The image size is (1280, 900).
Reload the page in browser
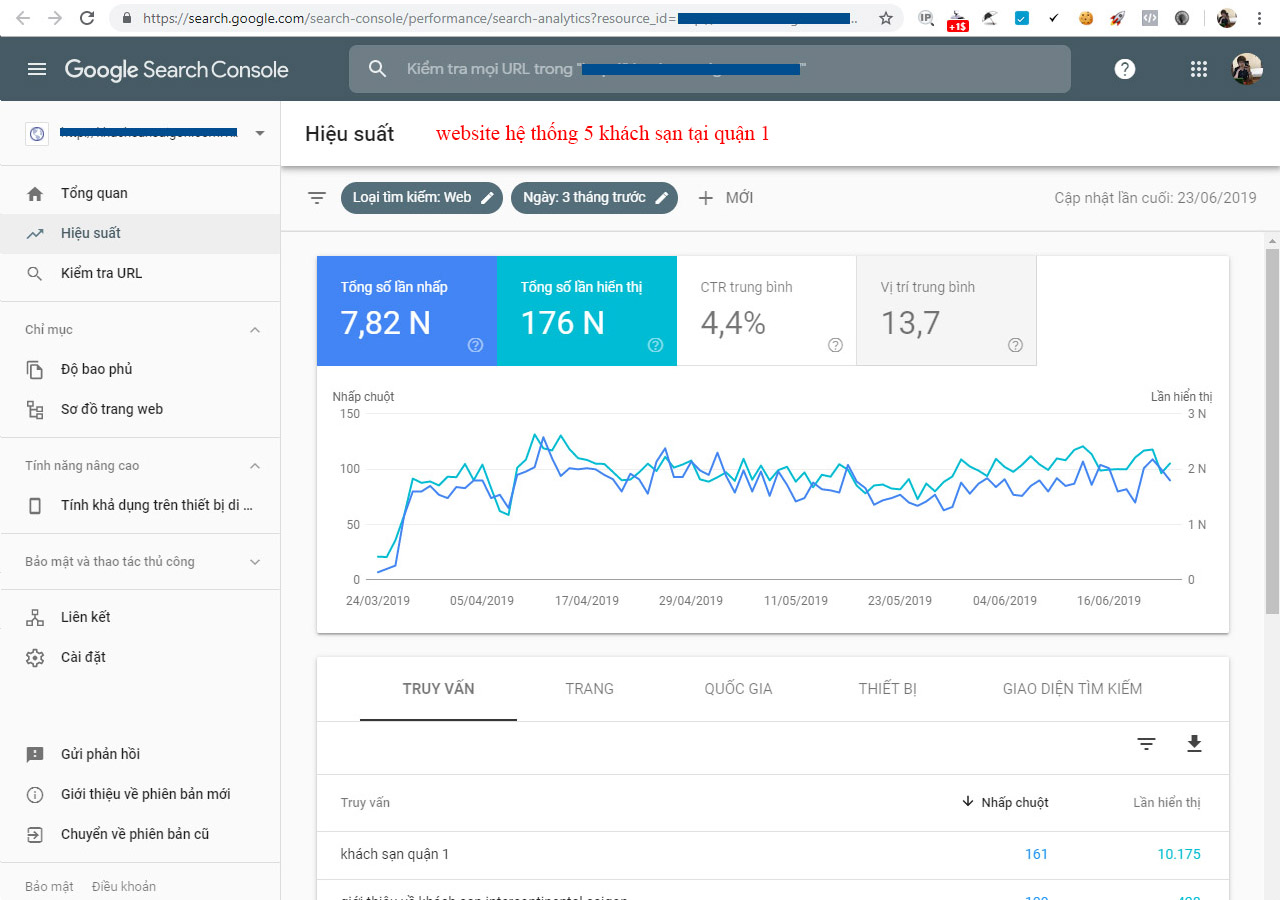[x=87, y=18]
